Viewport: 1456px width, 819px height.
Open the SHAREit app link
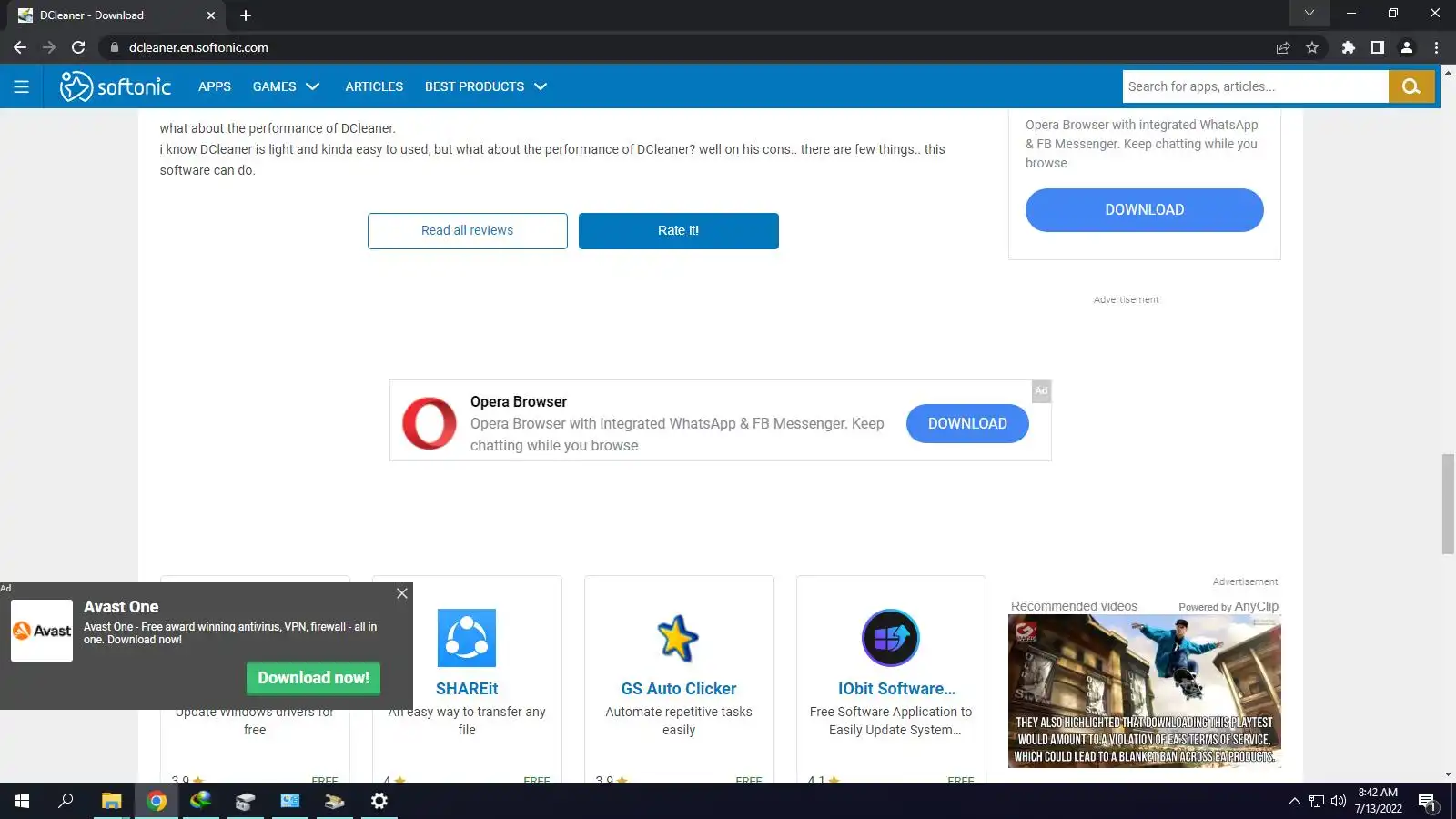(467, 689)
